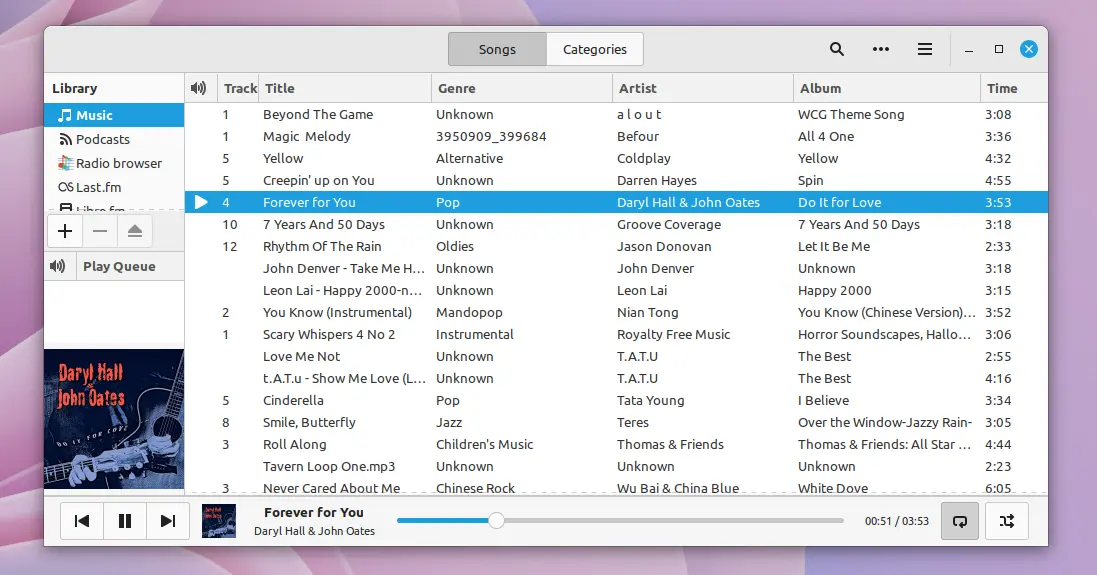Click the minus remove button in sidebar
The width and height of the screenshot is (1097, 575).
pyautogui.click(x=99, y=231)
